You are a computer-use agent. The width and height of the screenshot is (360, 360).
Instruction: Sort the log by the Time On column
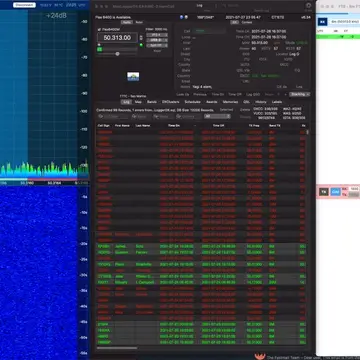point(174,126)
